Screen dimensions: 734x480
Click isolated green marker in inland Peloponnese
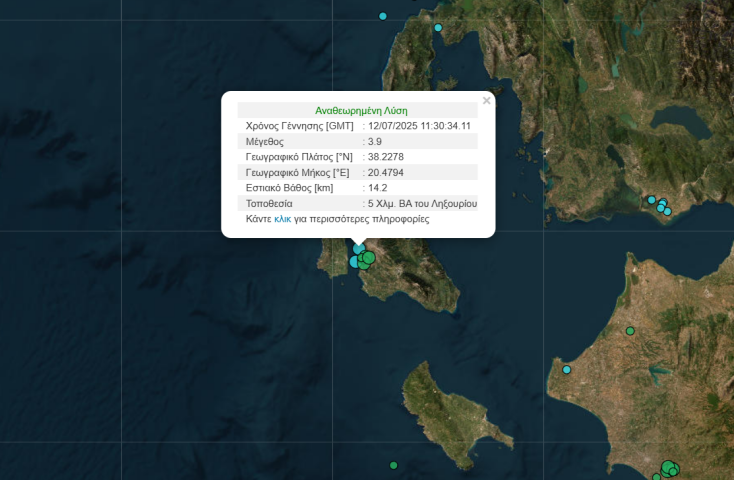tap(630, 331)
